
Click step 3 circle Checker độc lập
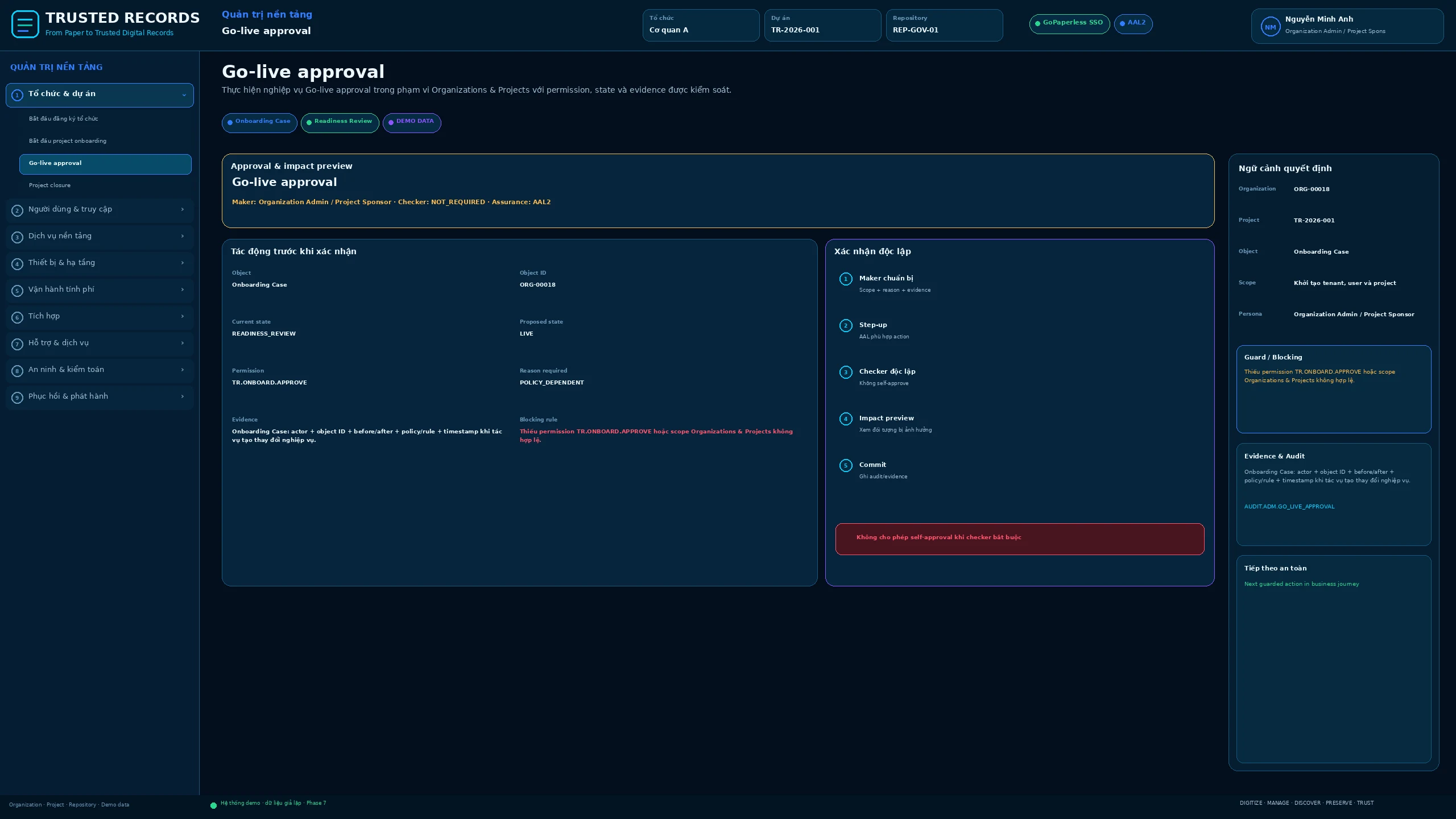point(846,372)
